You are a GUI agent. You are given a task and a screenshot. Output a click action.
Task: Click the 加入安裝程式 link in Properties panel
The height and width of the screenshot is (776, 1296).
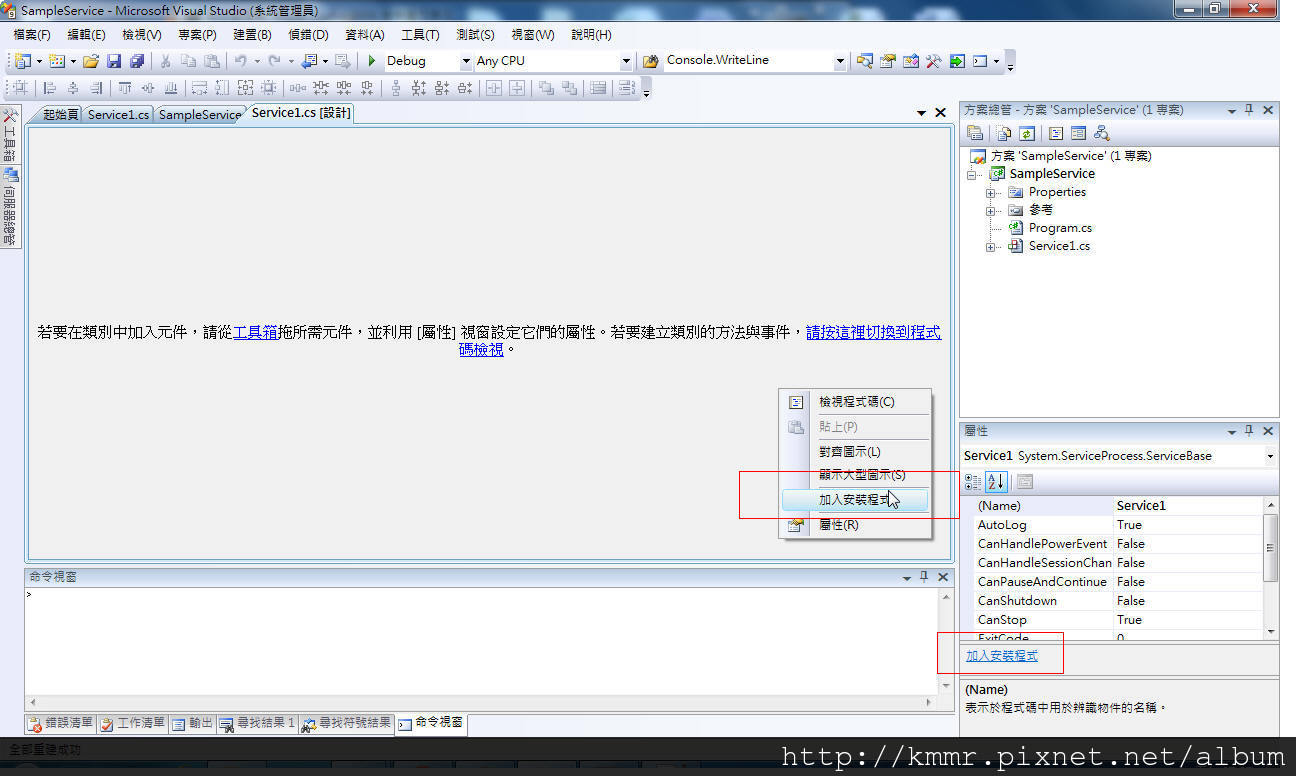point(1002,656)
